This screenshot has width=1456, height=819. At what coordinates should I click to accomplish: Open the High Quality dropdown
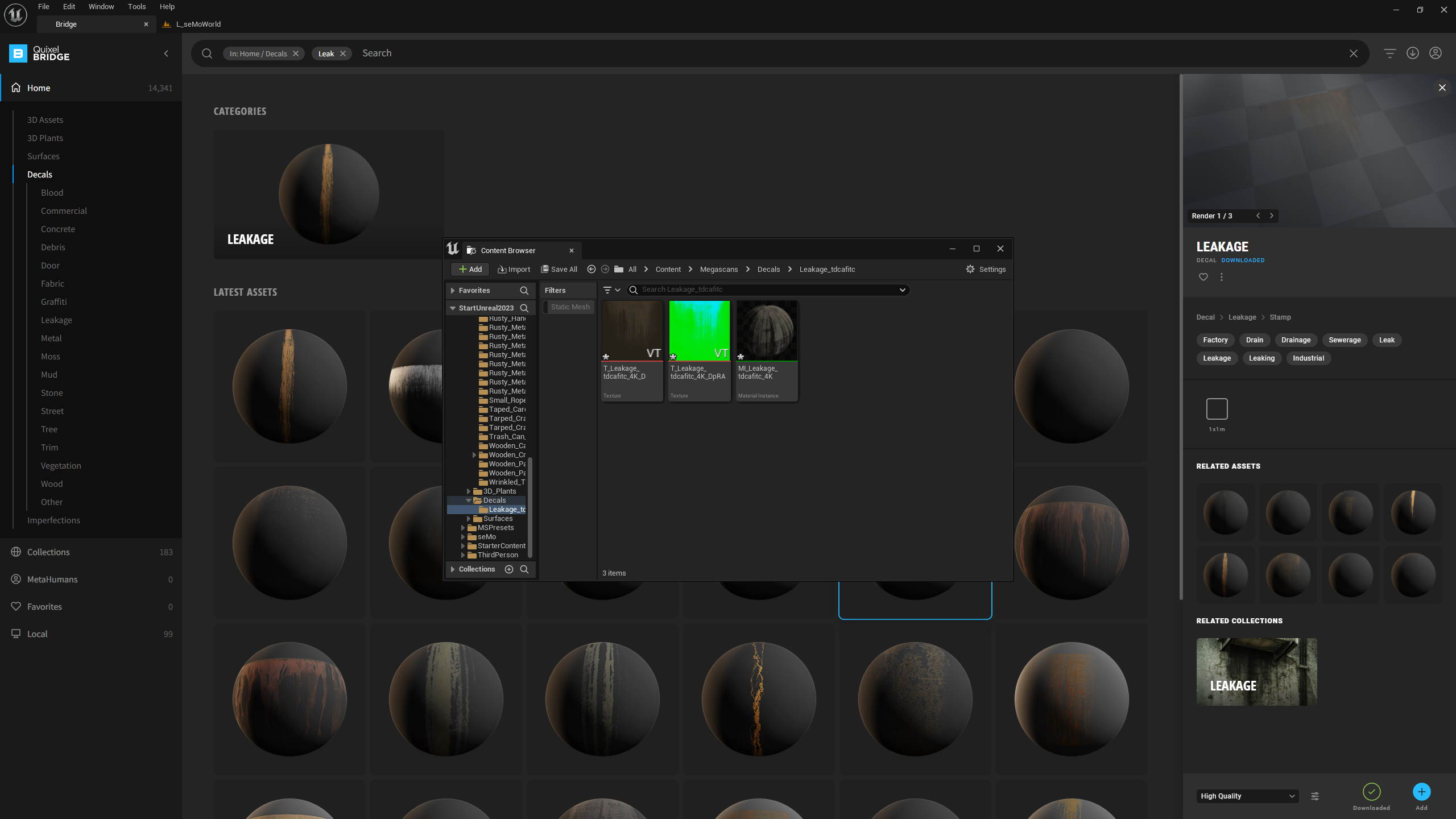[x=1248, y=796]
